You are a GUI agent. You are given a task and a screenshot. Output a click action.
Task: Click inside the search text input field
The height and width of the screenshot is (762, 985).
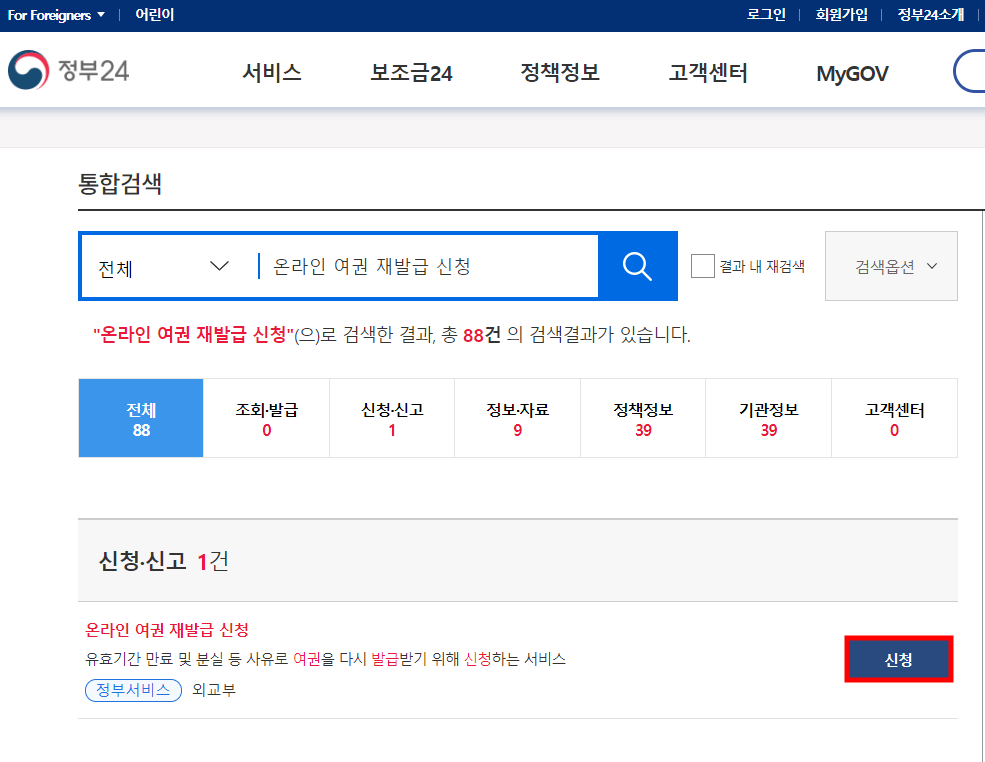[x=420, y=266]
